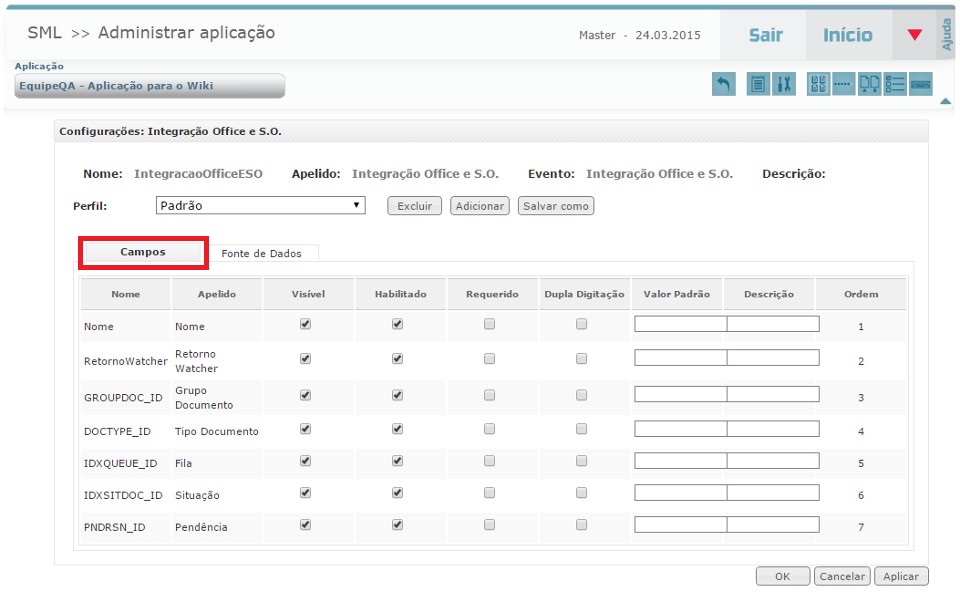Open the Perfil dropdown showing Padrão
Screen dimensions: 960x602
pos(260,205)
